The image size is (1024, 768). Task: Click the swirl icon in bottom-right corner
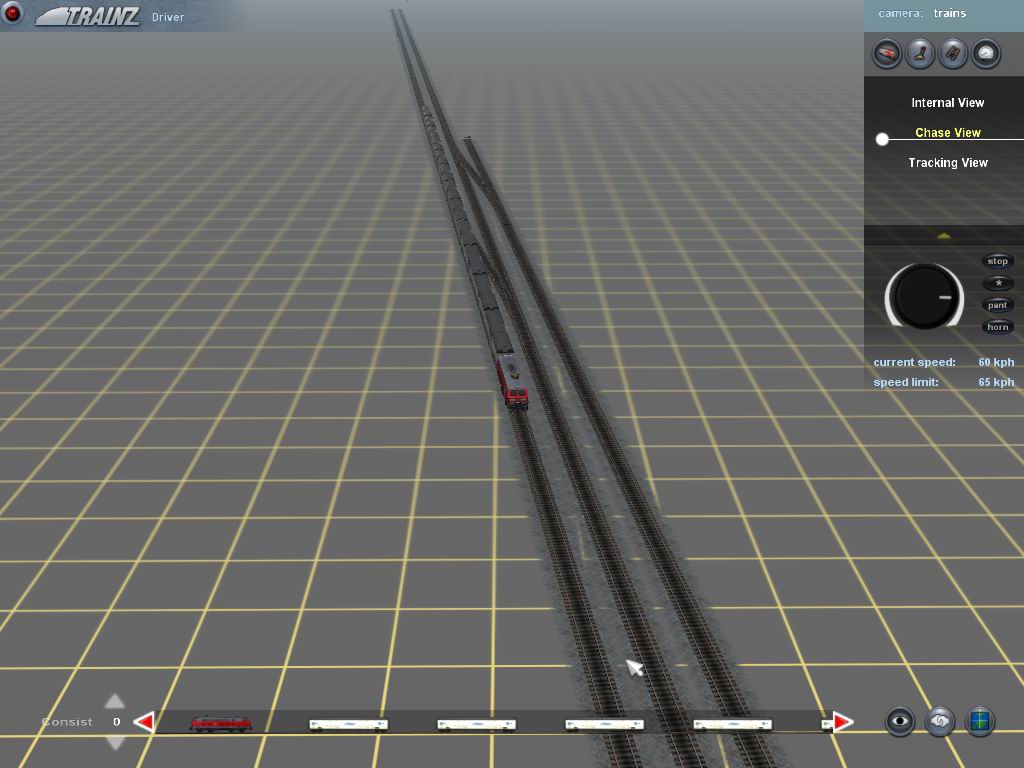pyautogui.click(x=940, y=721)
